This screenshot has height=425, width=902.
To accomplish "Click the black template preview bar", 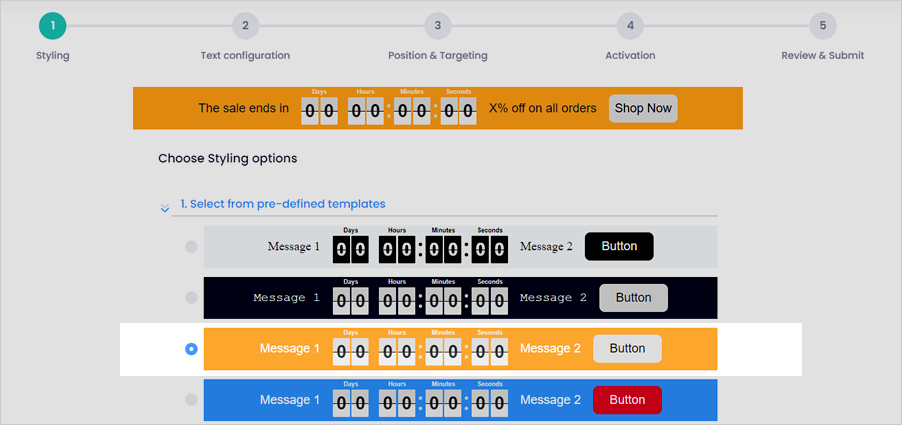I will point(460,298).
